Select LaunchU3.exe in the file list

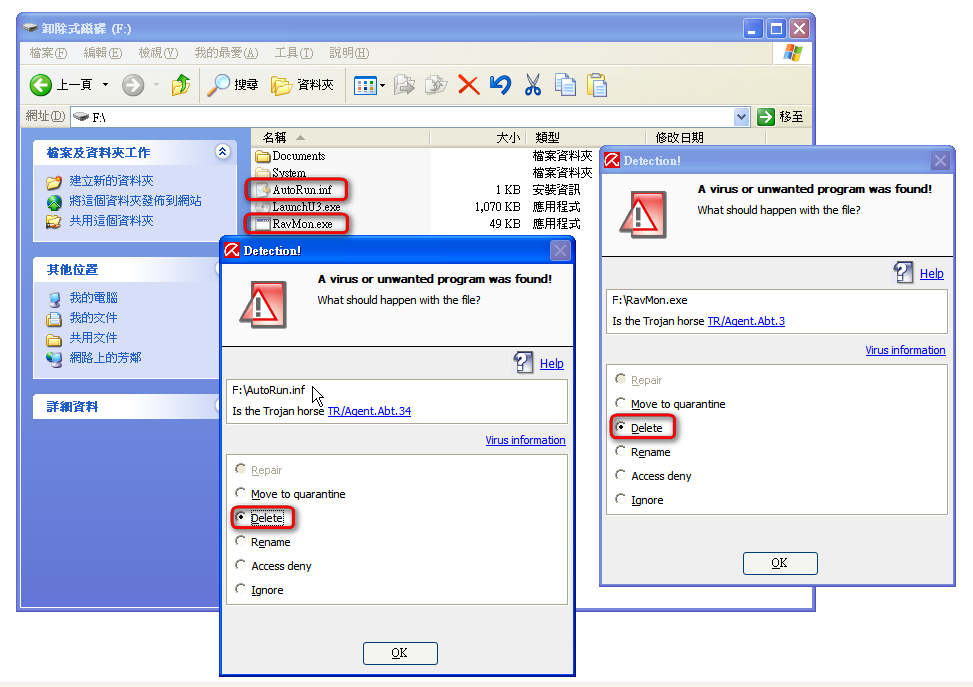(298, 207)
